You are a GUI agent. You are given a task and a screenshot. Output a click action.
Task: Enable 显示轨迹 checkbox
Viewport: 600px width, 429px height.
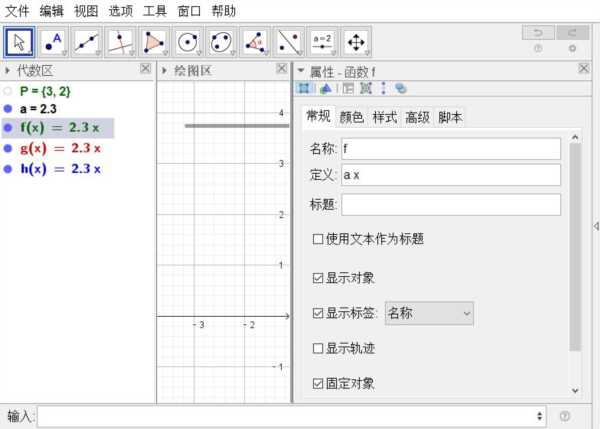click(318, 348)
